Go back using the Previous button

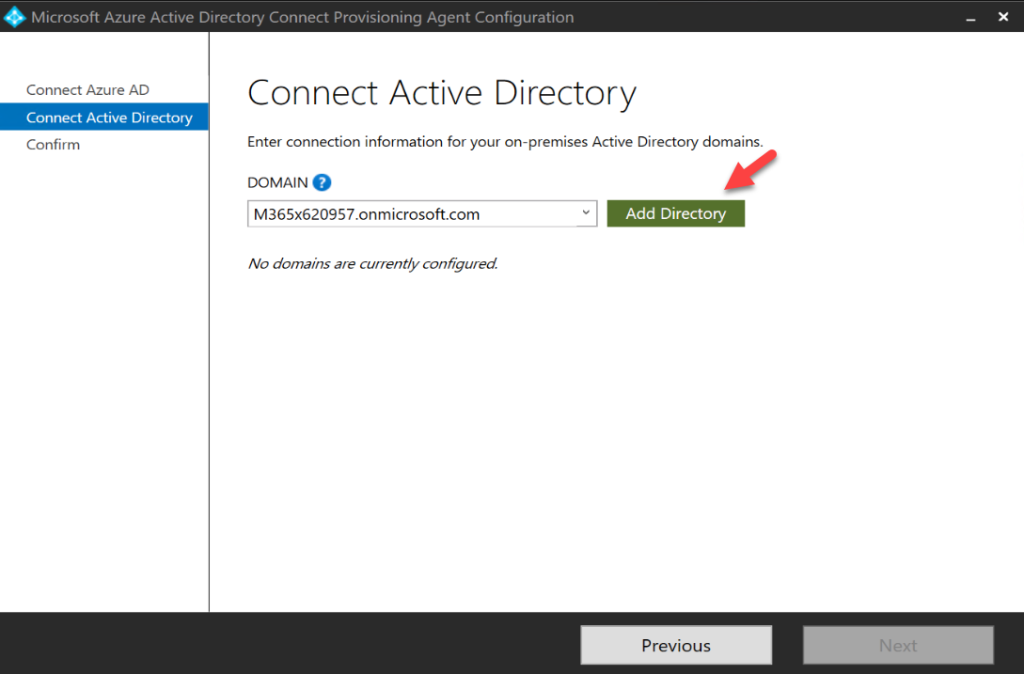(675, 645)
